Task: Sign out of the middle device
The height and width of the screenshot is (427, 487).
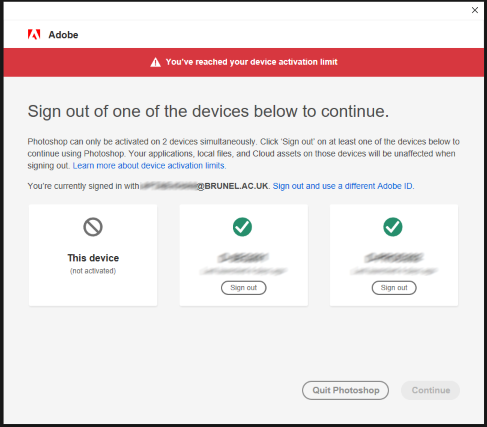Action: coord(244,288)
